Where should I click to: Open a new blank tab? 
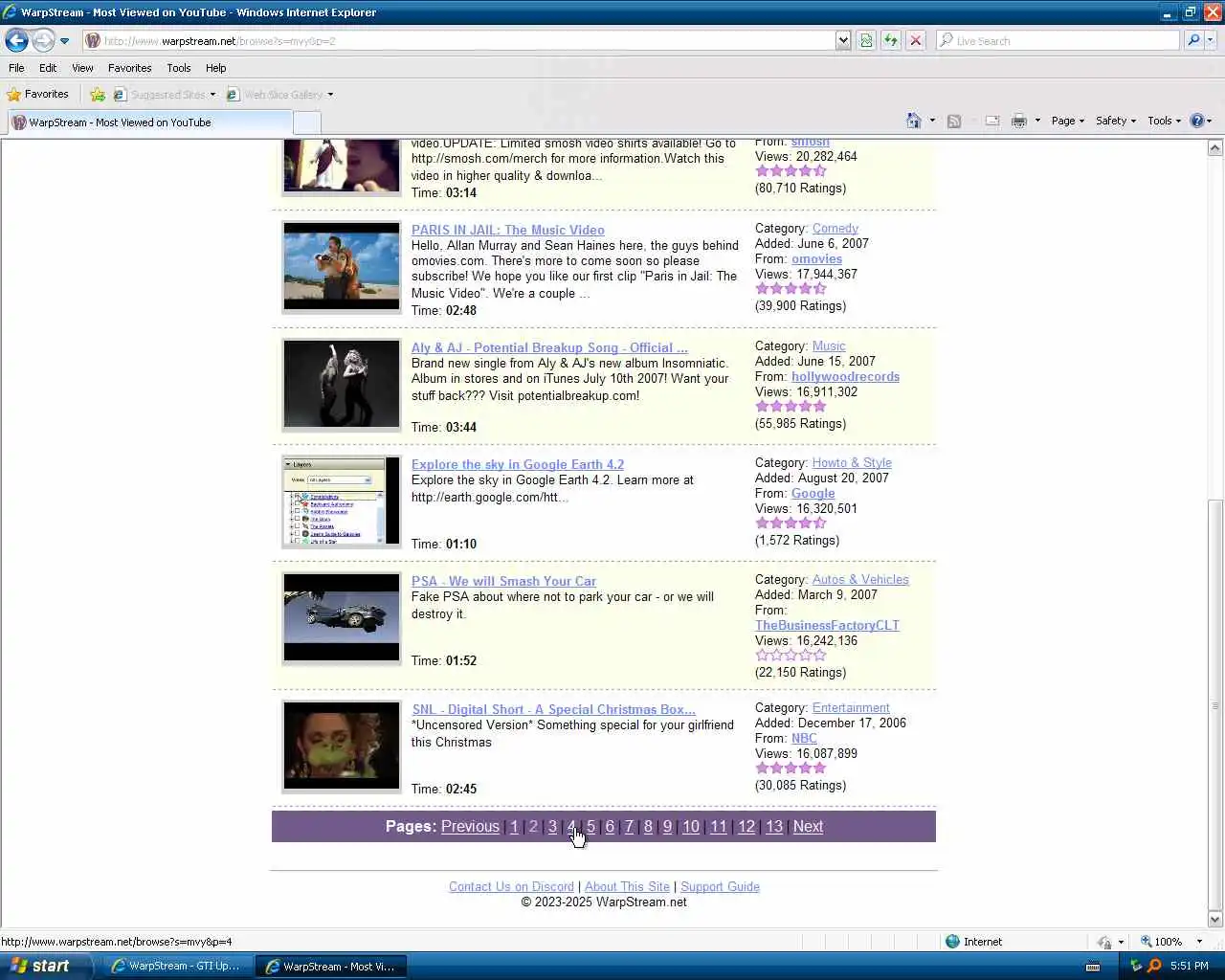click(306, 122)
